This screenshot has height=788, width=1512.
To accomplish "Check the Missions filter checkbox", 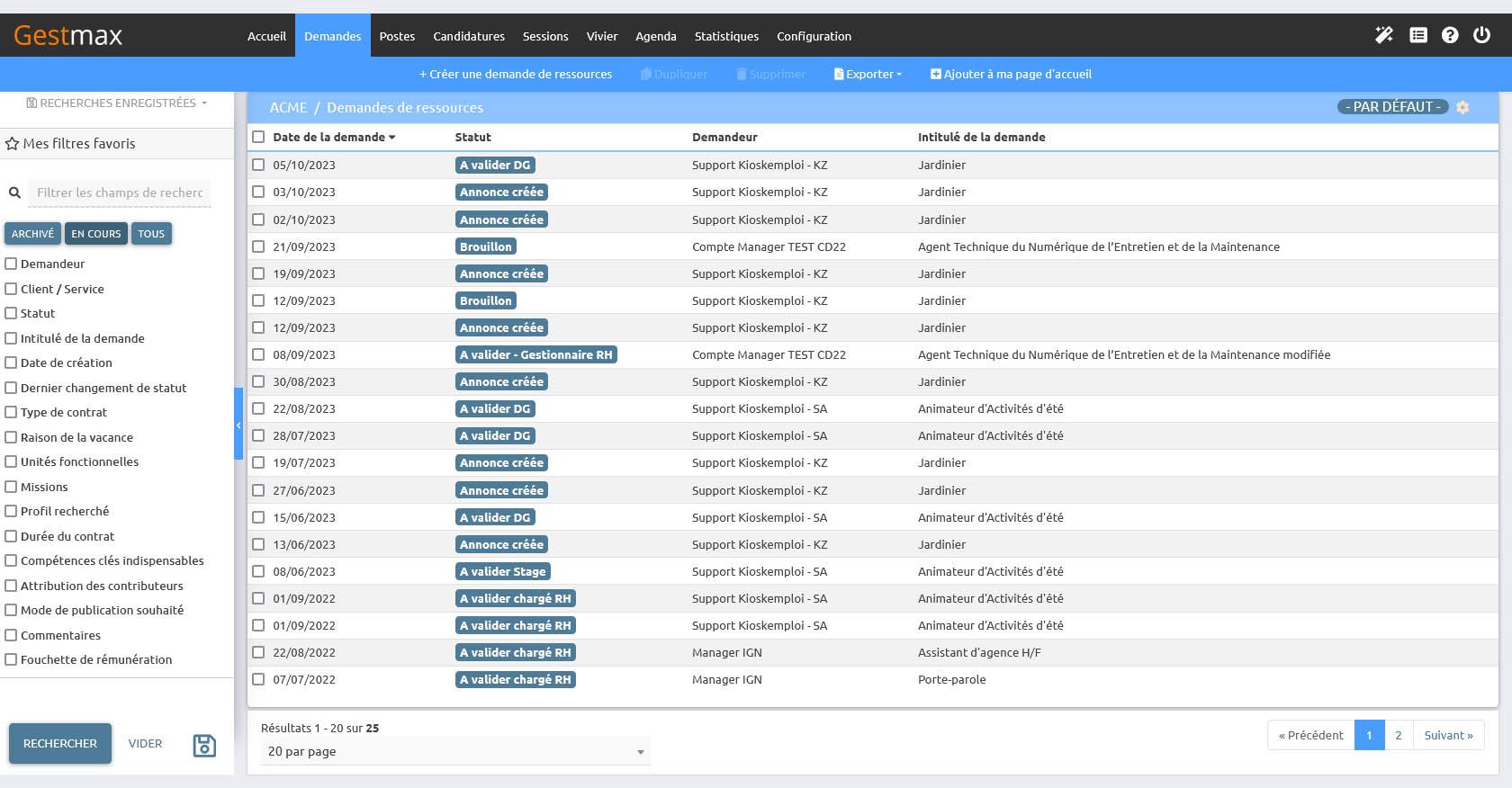I will [11, 487].
